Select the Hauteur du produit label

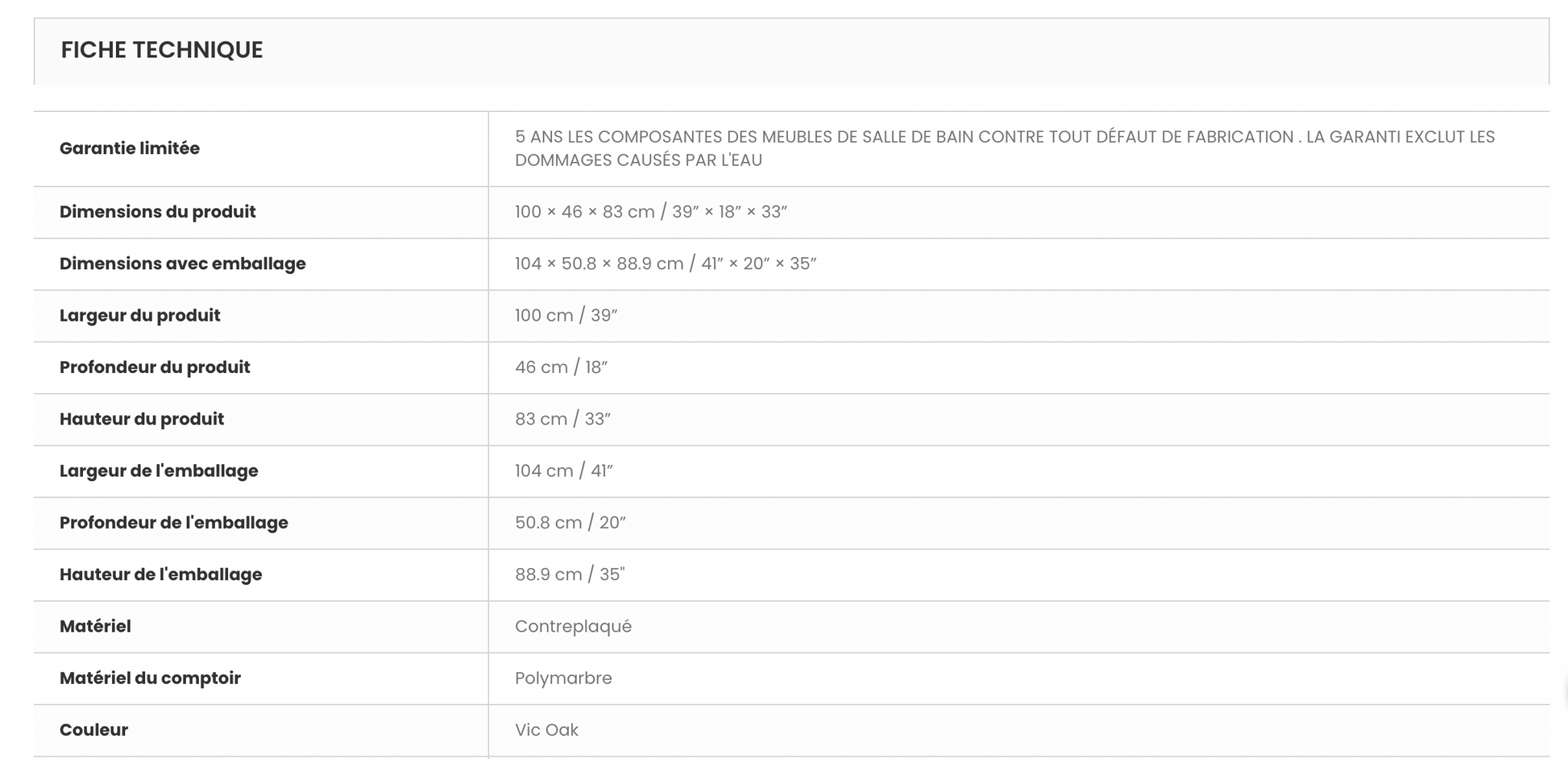click(x=142, y=419)
